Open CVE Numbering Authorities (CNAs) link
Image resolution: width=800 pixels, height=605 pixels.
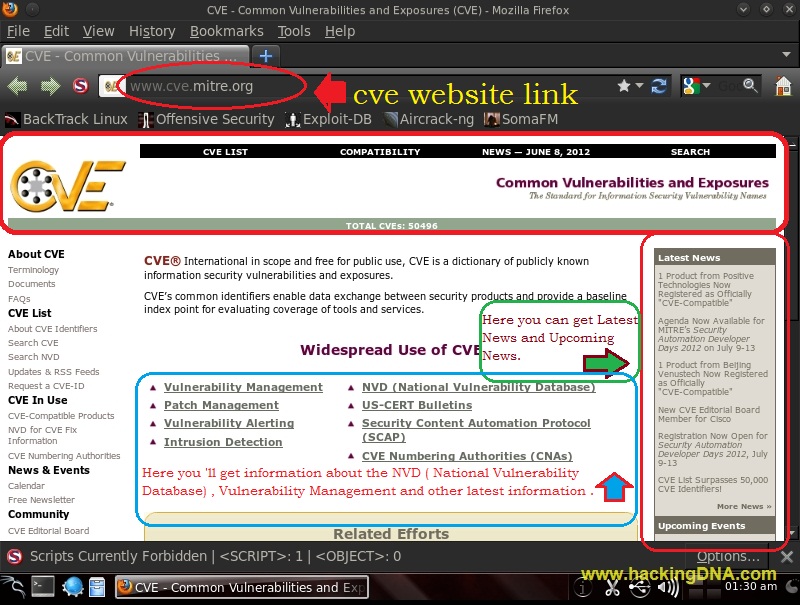pyautogui.click(x=467, y=456)
